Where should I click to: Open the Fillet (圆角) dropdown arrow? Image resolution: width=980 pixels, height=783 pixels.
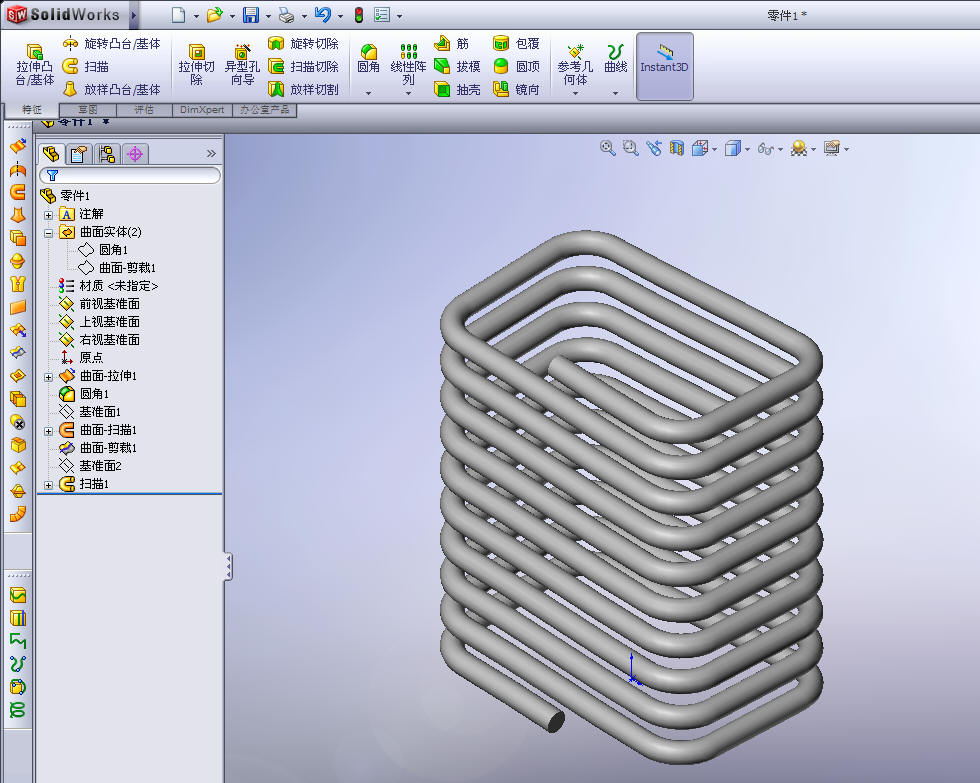click(x=368, y=93)
